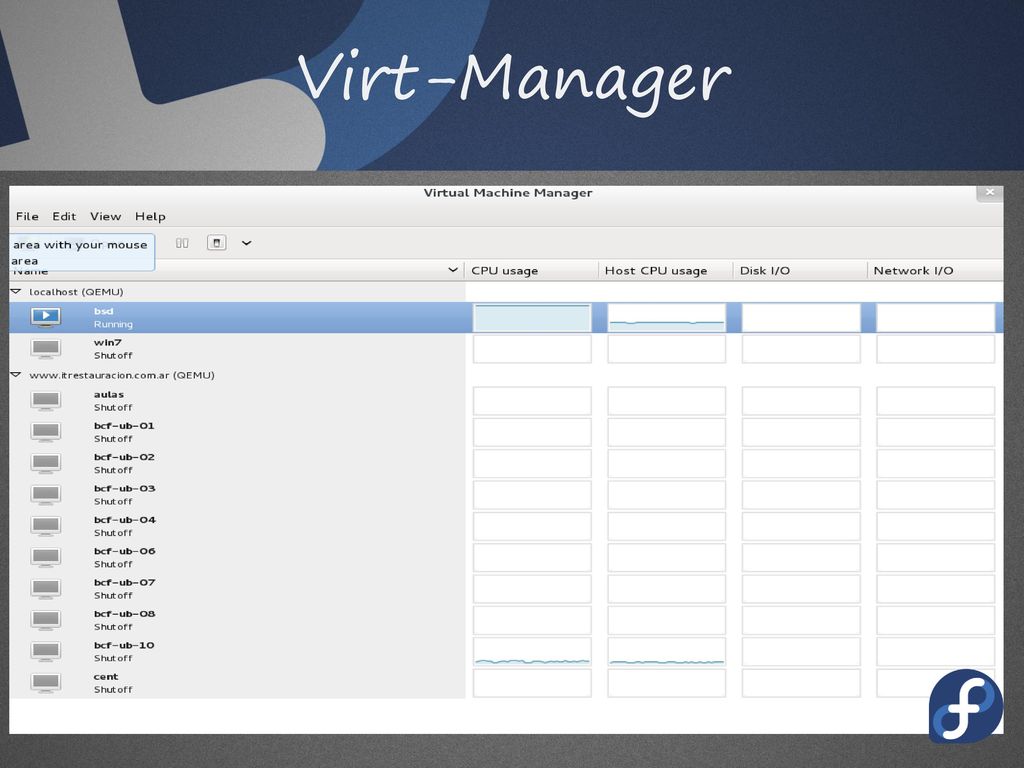Click the bcf-ub-01 VM monitor icon
This screenshot has height=768, width=1024.
[x=46, y=432]
